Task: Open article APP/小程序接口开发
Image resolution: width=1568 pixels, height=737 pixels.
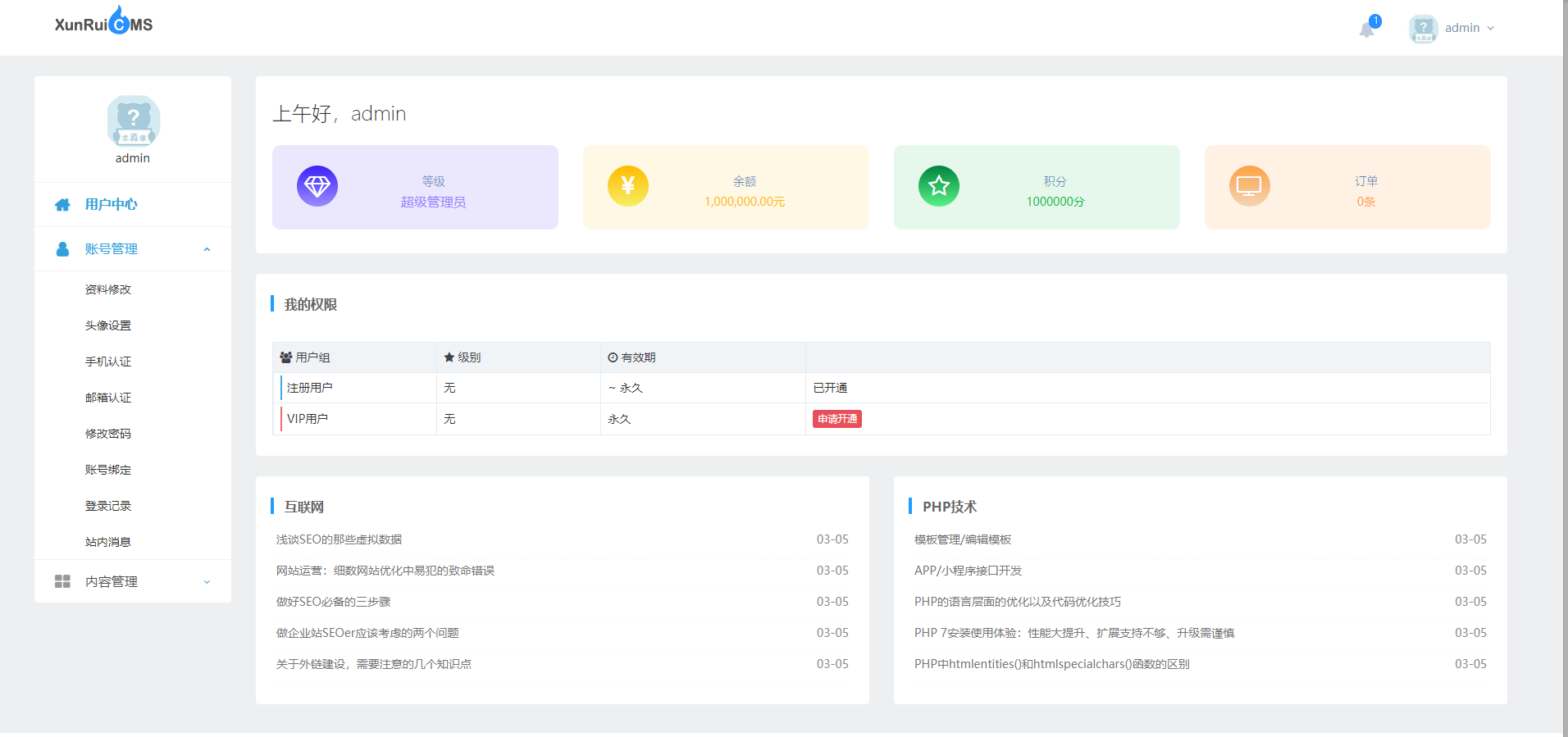Action: tap(969, 571)
